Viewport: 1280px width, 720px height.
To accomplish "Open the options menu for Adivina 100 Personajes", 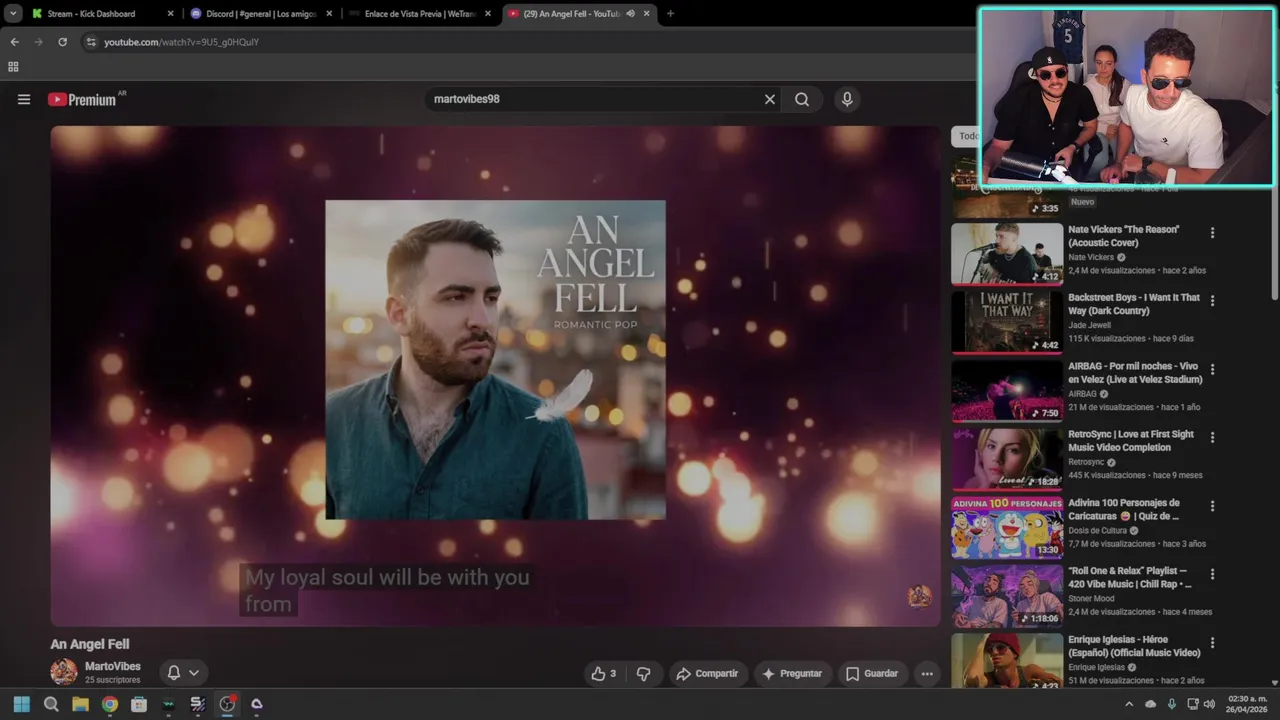I will pyautogui.click(x=1213, y=506).
